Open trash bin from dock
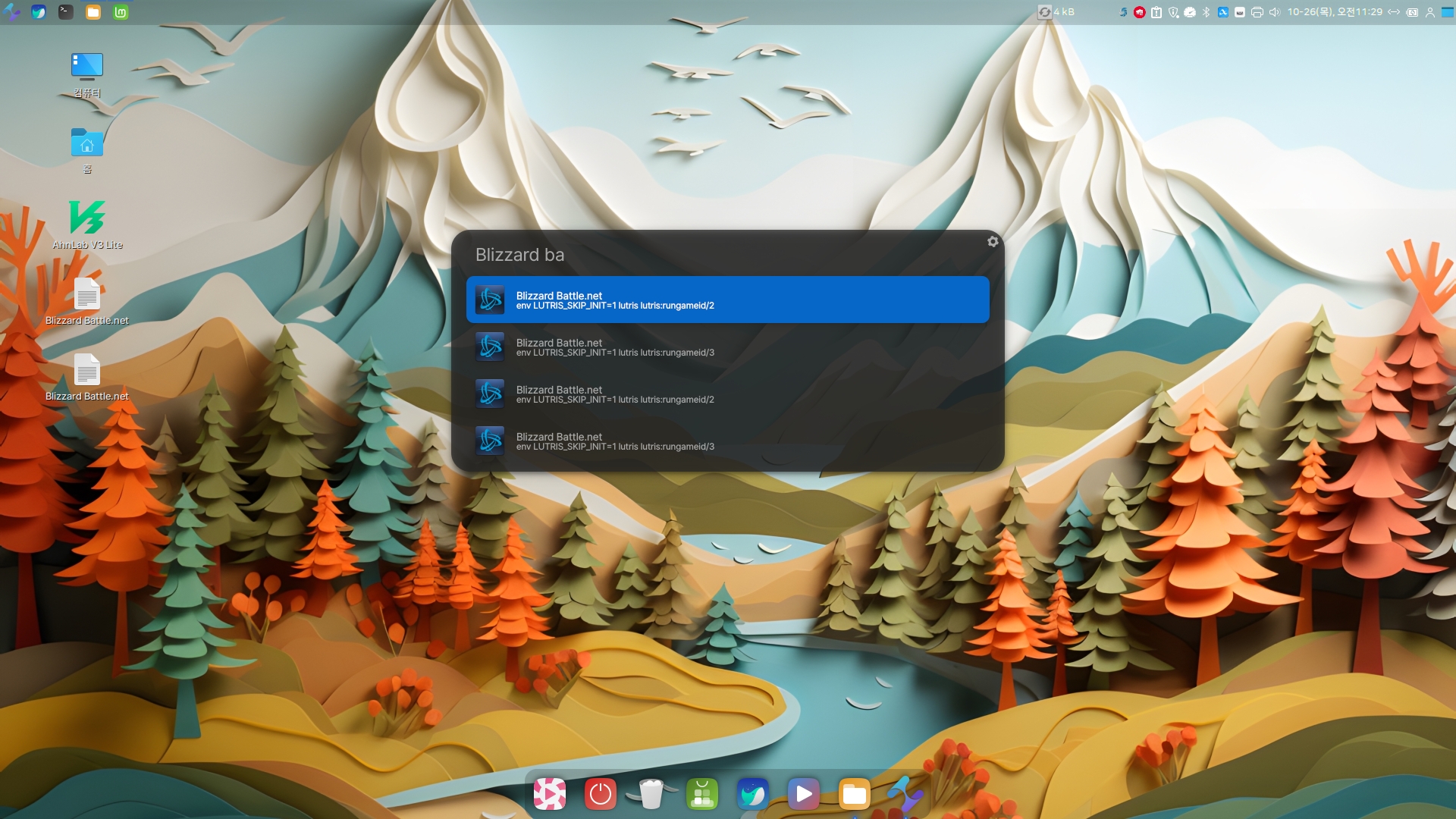This screenshot has height=819, width=1456. click(651, 794)
